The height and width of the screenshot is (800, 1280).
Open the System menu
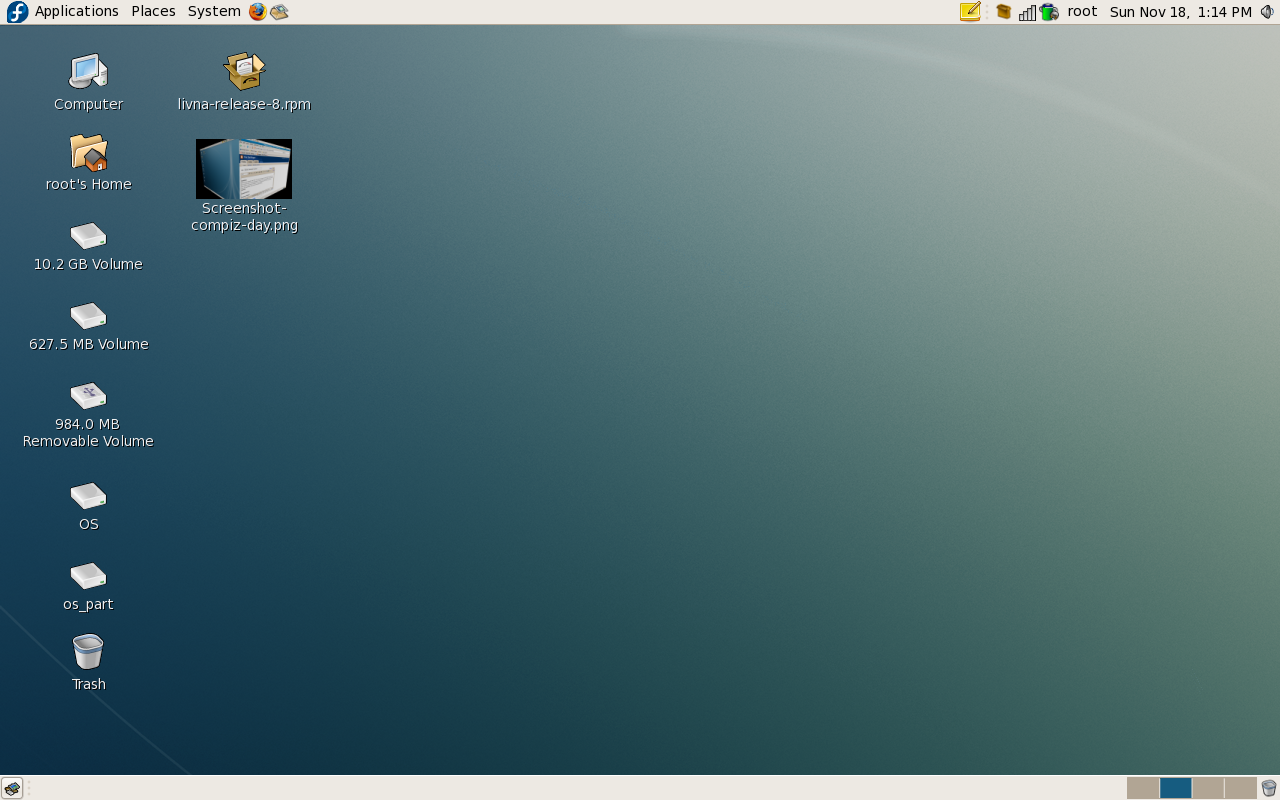[214, 11]
